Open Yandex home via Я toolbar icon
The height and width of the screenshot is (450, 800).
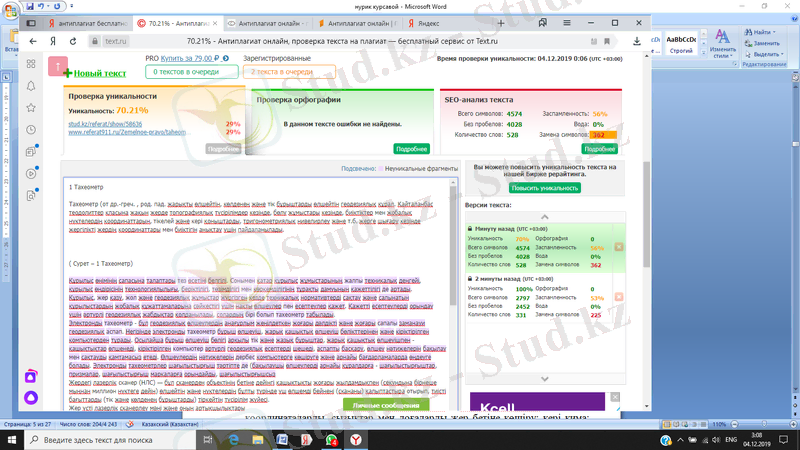(53, 41)
